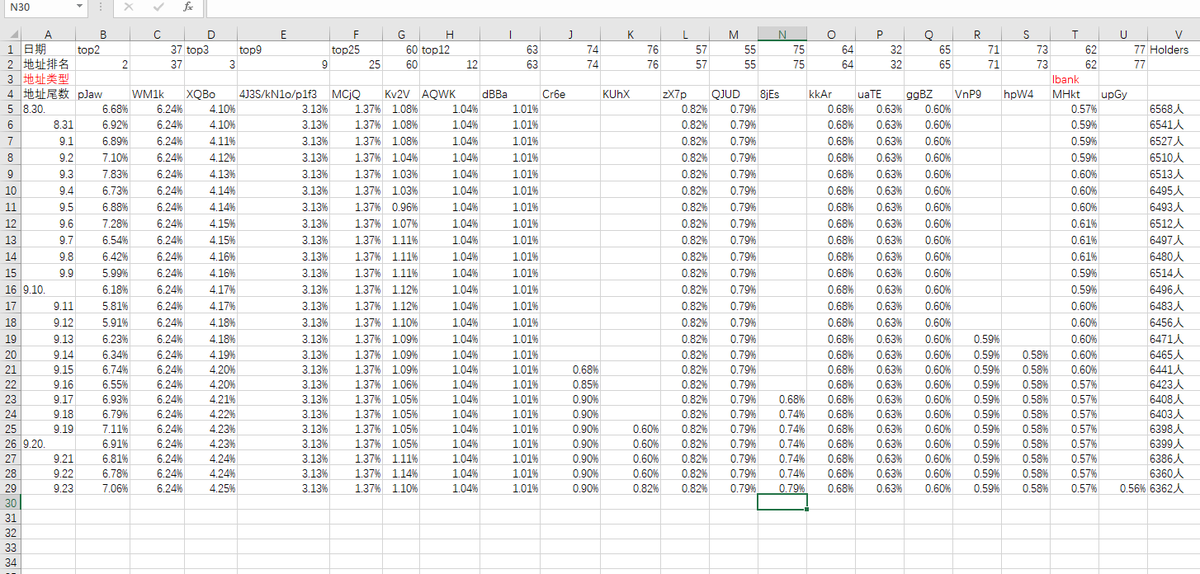Click the Insert Function fx icon
1200x574 pixels.
(187, 7)
